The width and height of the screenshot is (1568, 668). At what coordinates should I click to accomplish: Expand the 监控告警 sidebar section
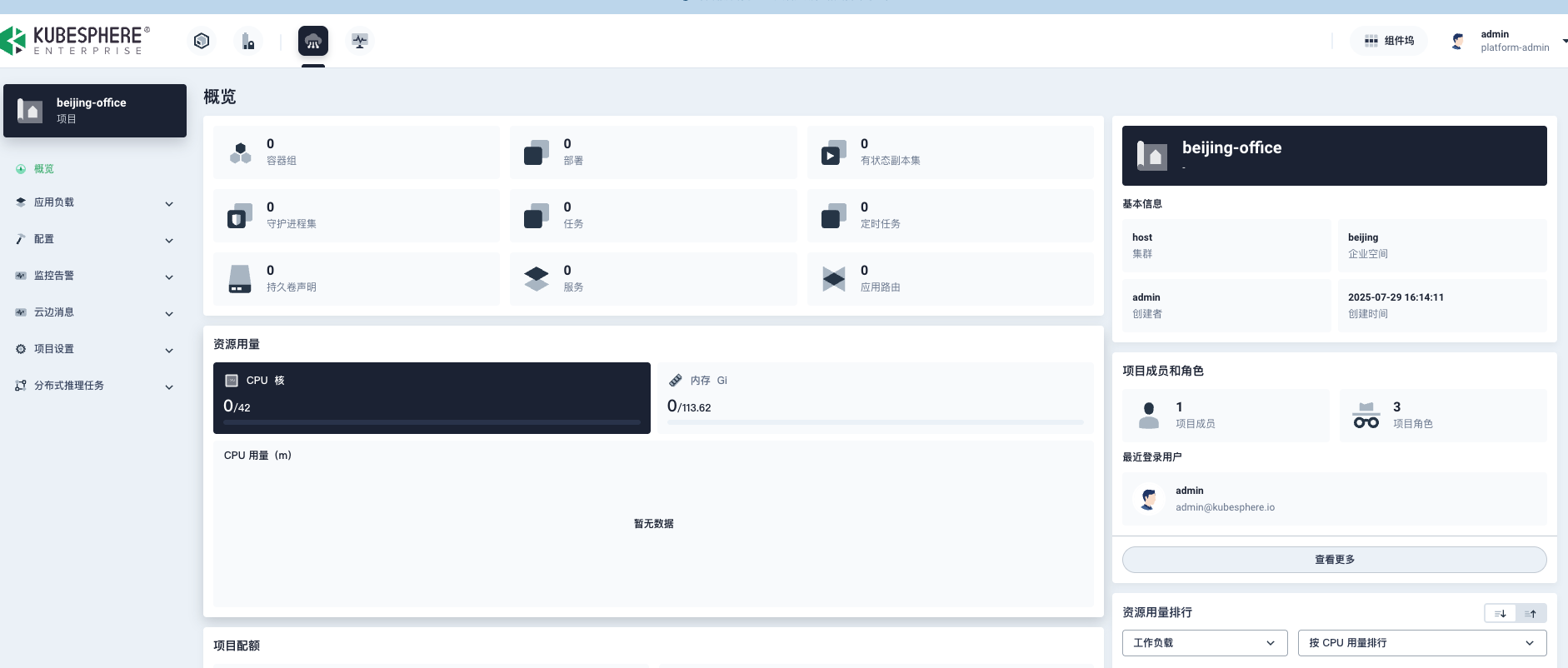[x=95, y=276]
